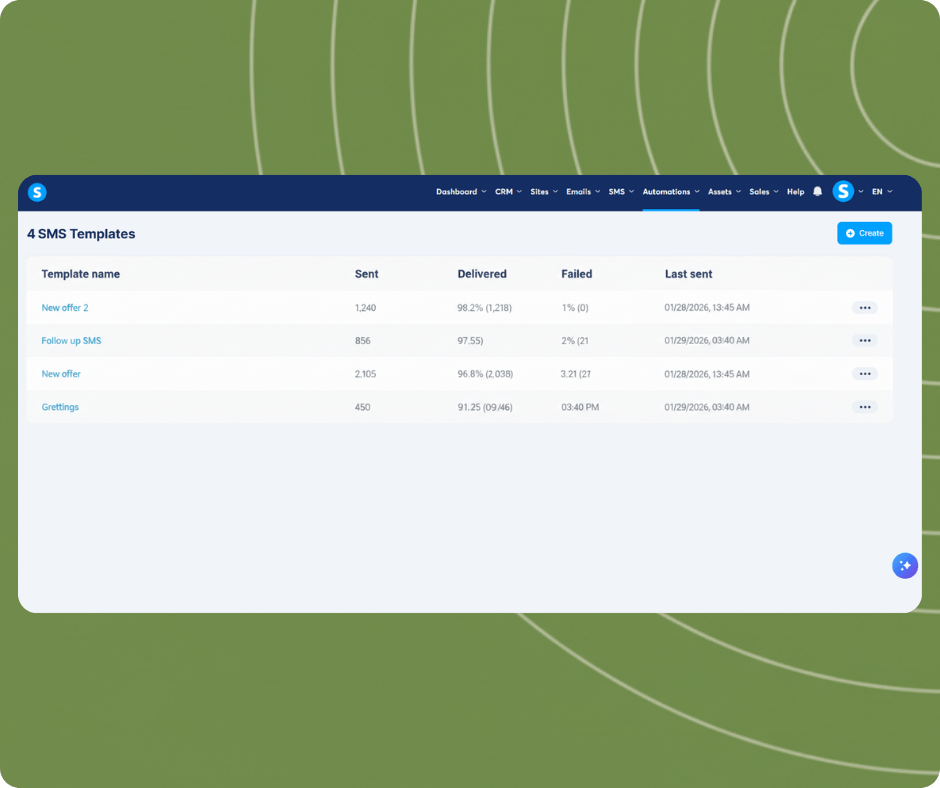Launch the AI assistant sparkle button
This screenshot has width=940, height=788.
pyautogui.click(x=905, y=566)
